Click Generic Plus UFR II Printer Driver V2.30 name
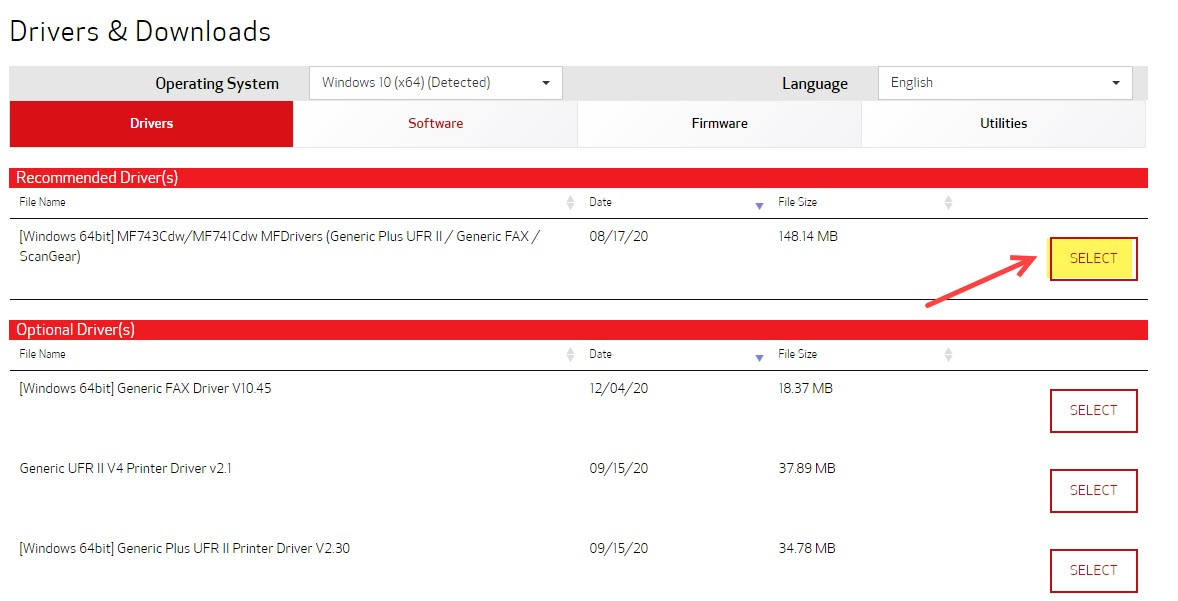This screenshot has width=1178, height=601. click(x=184, y=548)
